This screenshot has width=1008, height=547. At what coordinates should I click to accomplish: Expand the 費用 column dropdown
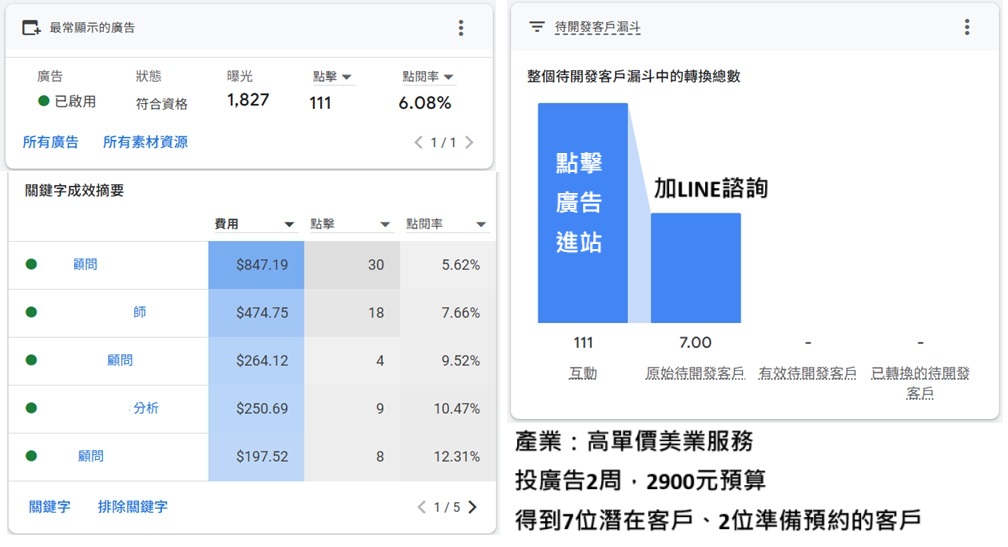point(289,225)
